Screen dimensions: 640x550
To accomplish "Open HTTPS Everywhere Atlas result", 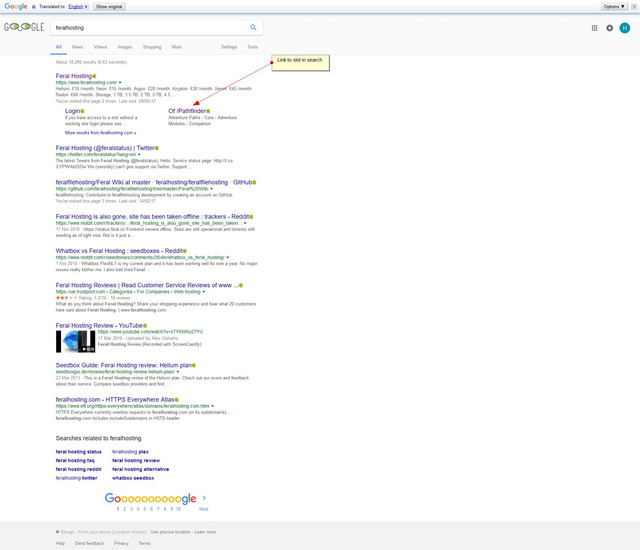I will tap(115, 399).
